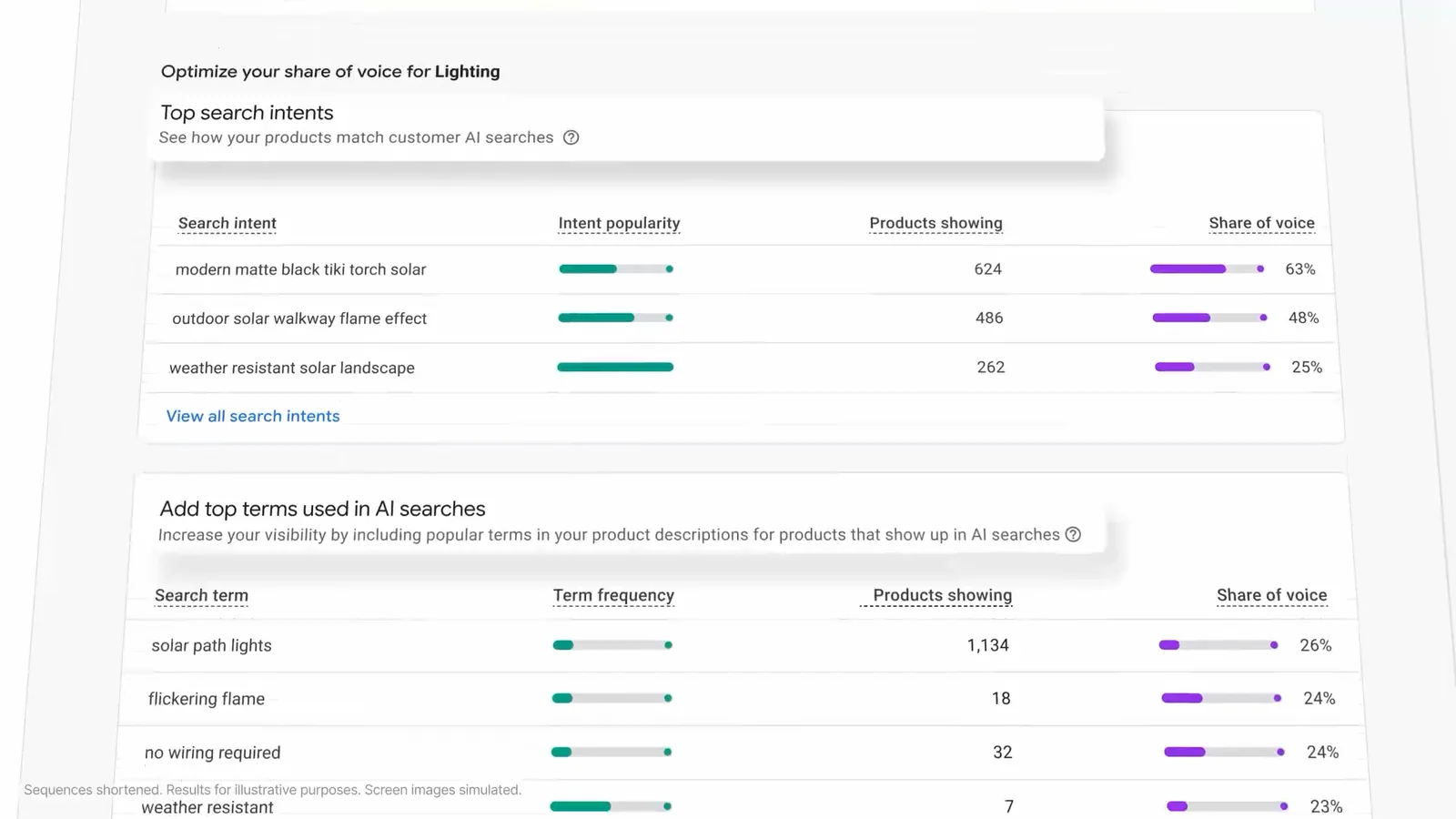Click Term frequency column header
The width and height of the screenshot is (1456, 819).
(x=613, y=595)
